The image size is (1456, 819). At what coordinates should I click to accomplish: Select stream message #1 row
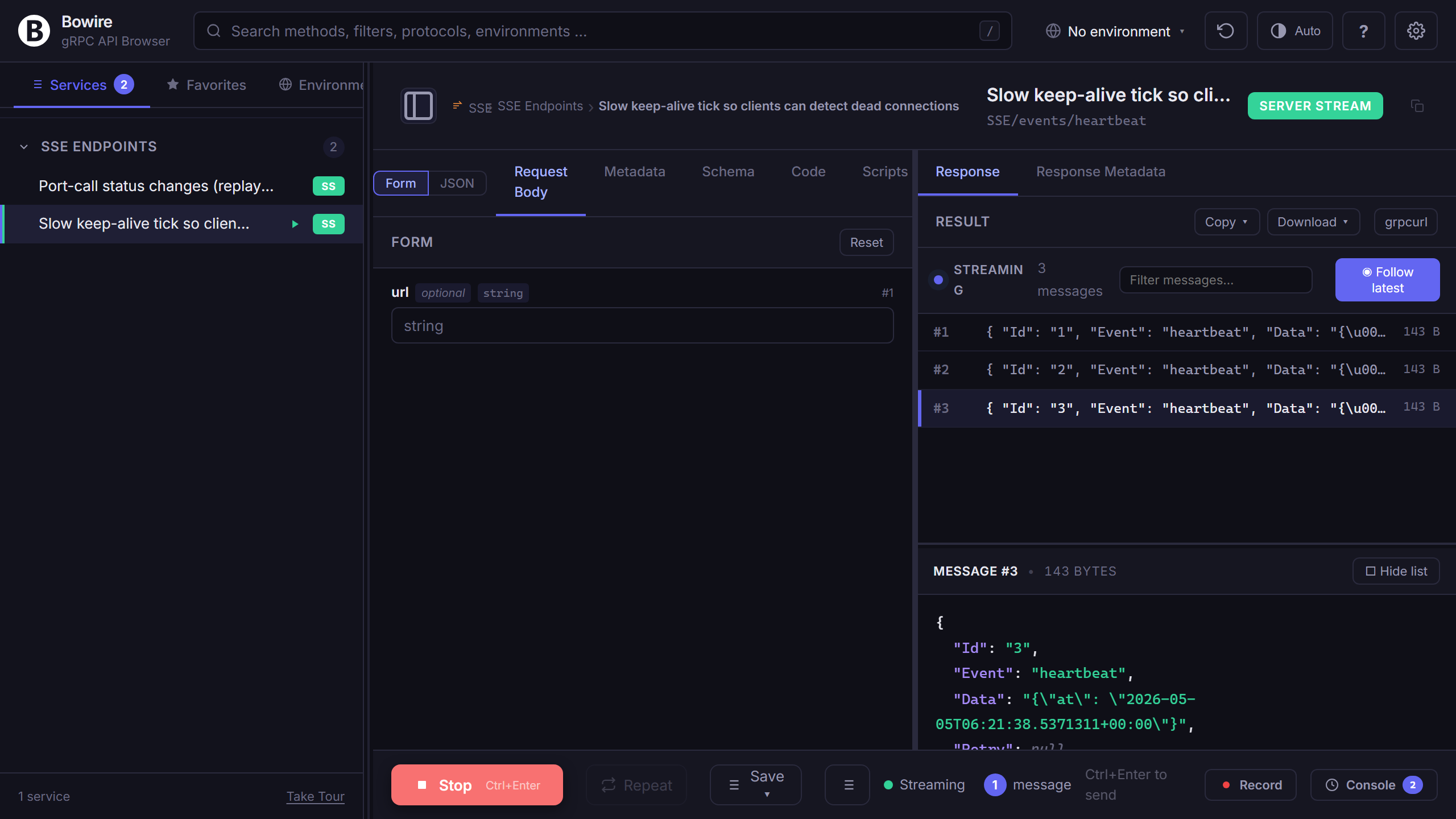point(1187,332)
